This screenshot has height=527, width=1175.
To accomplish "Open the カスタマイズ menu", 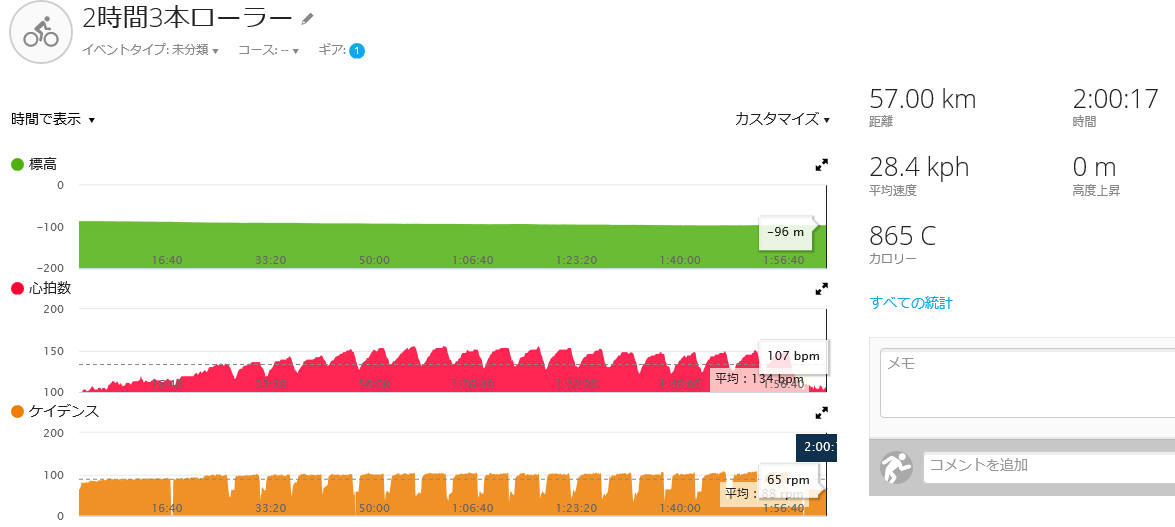I will click(782, 119).
